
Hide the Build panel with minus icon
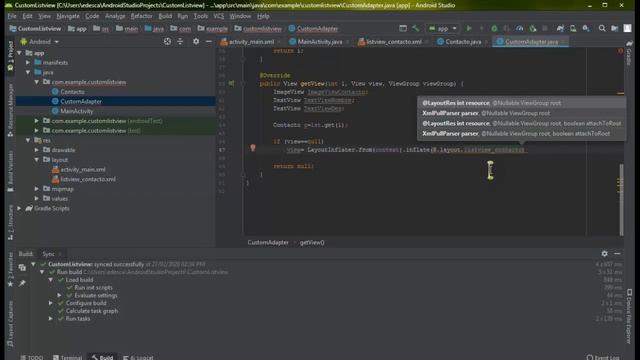pos(617,253)
